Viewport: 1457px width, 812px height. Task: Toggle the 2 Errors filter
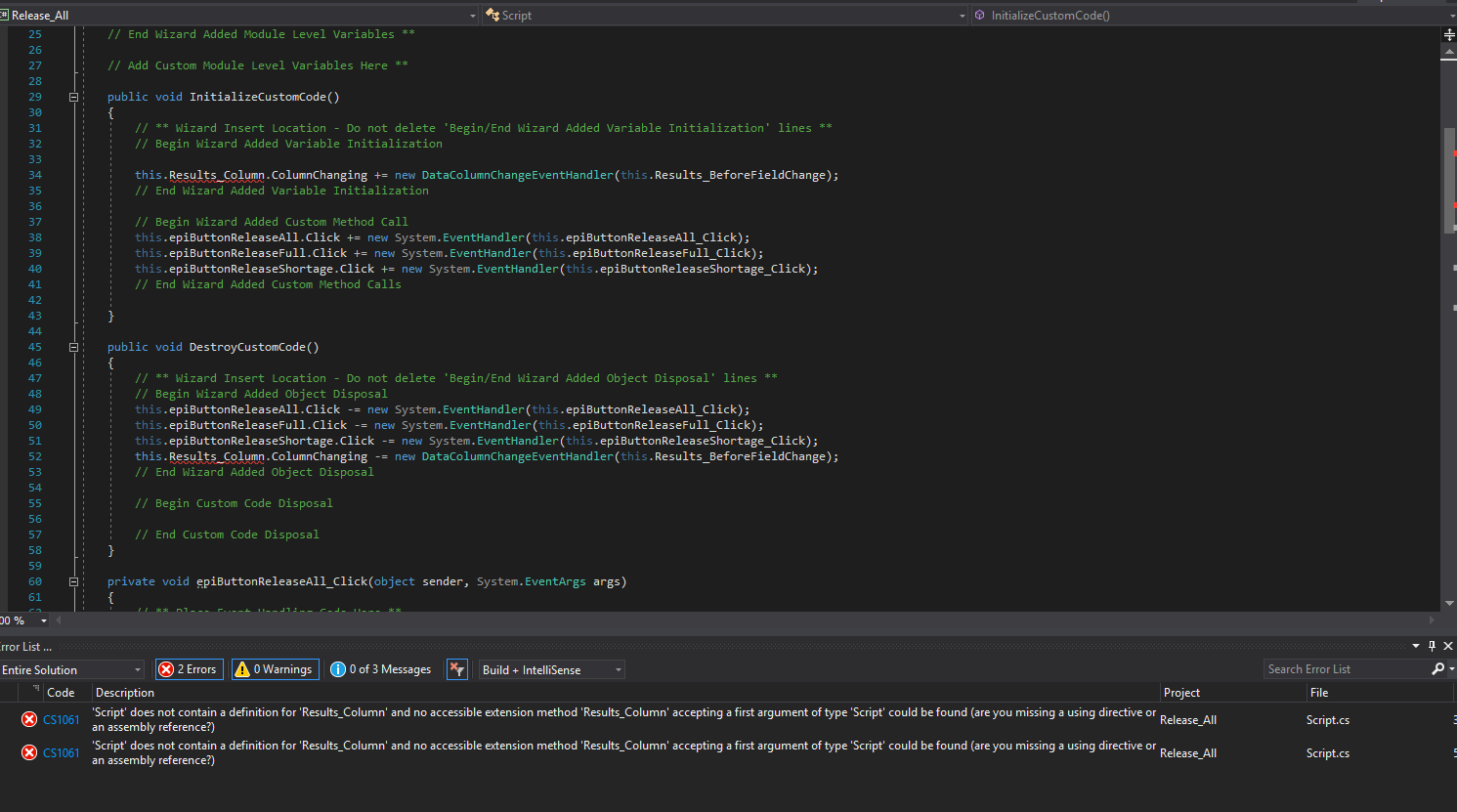[190, 669]
